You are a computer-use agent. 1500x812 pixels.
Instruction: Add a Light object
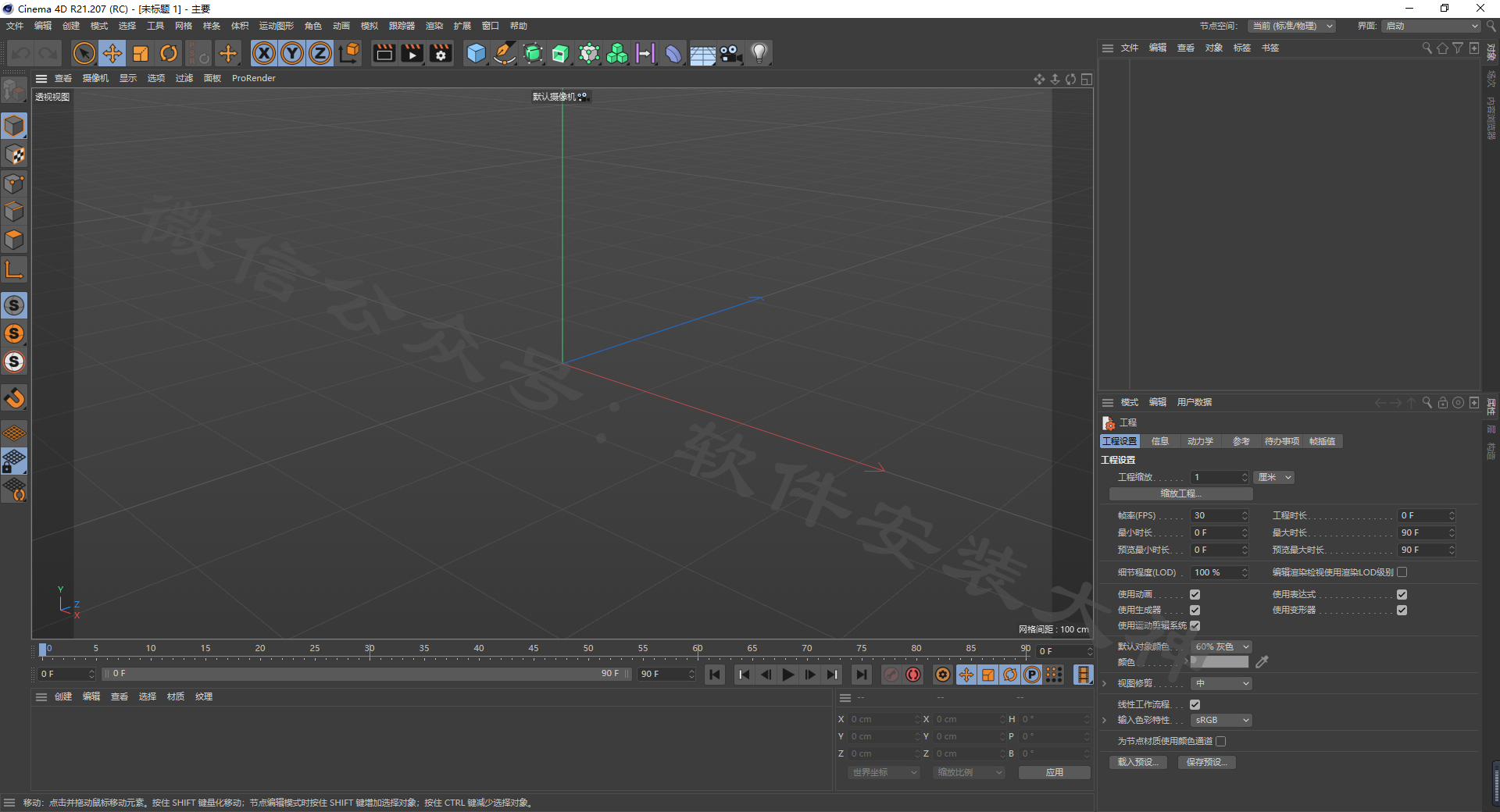click(759, 53)
